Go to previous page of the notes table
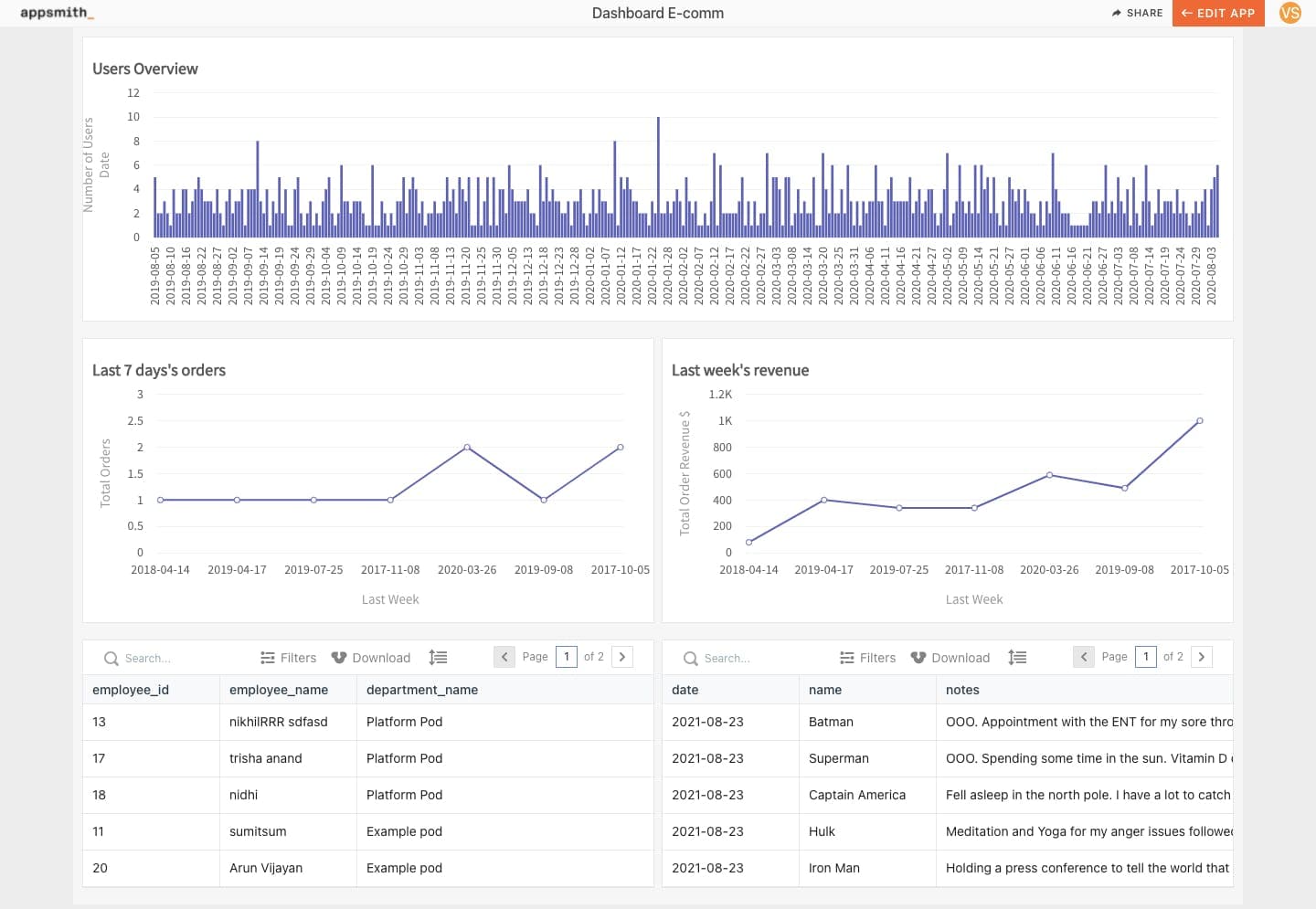This screenshot has width=1316, height=909. click(x=1083, y=656)
